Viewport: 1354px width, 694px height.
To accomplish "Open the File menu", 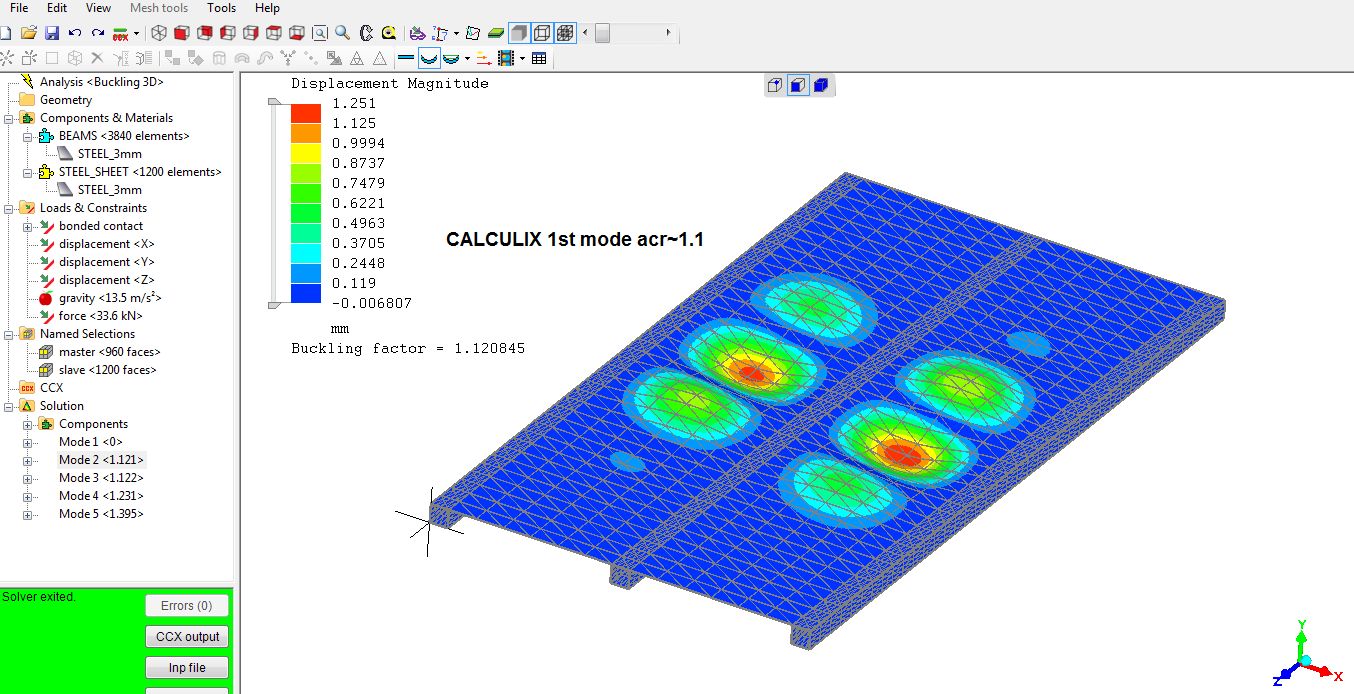I will pyautogui.click(x=19, y=8).
